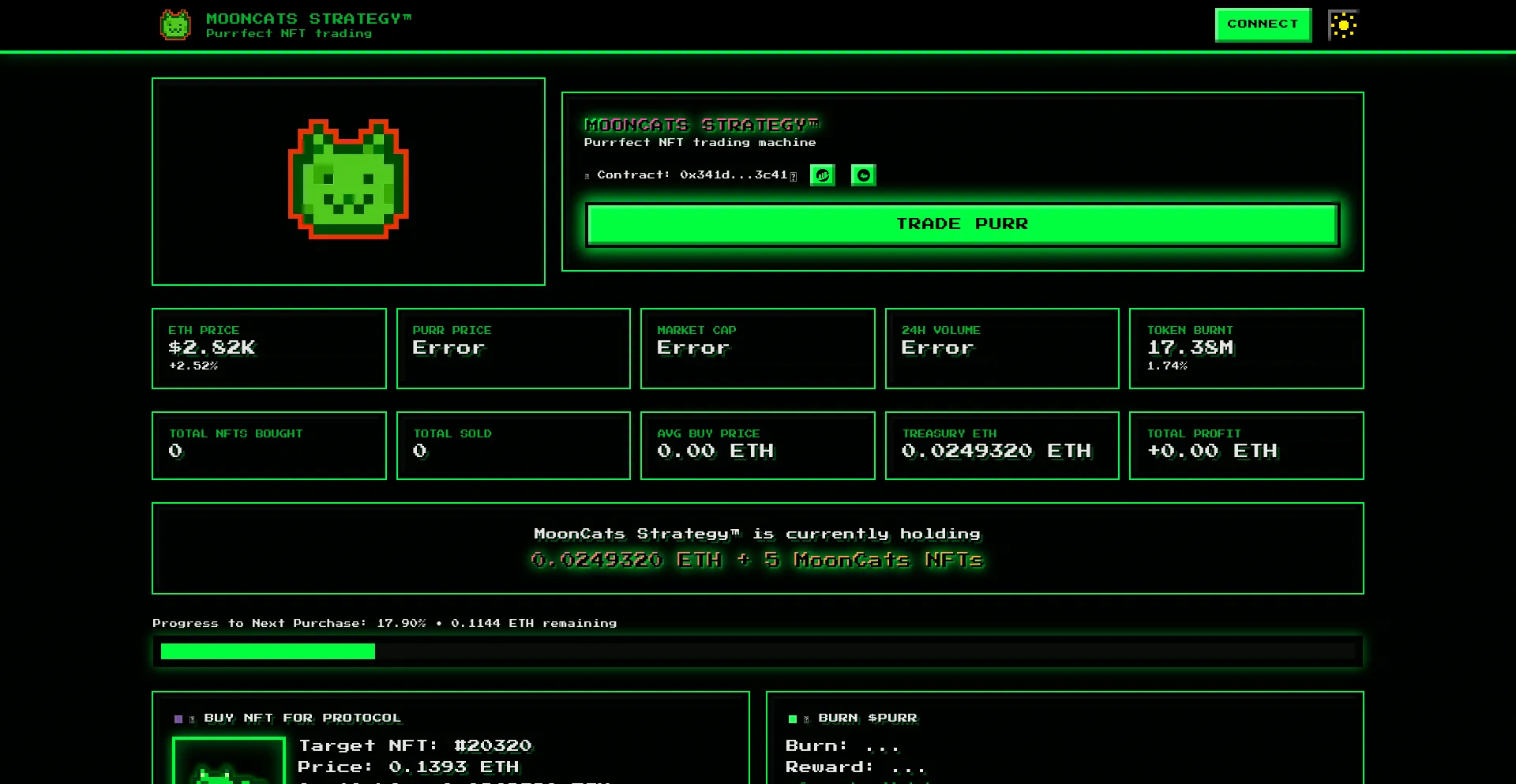Click the MOONCATS STRATEGY header title
1516x784 pixels.
308,18
